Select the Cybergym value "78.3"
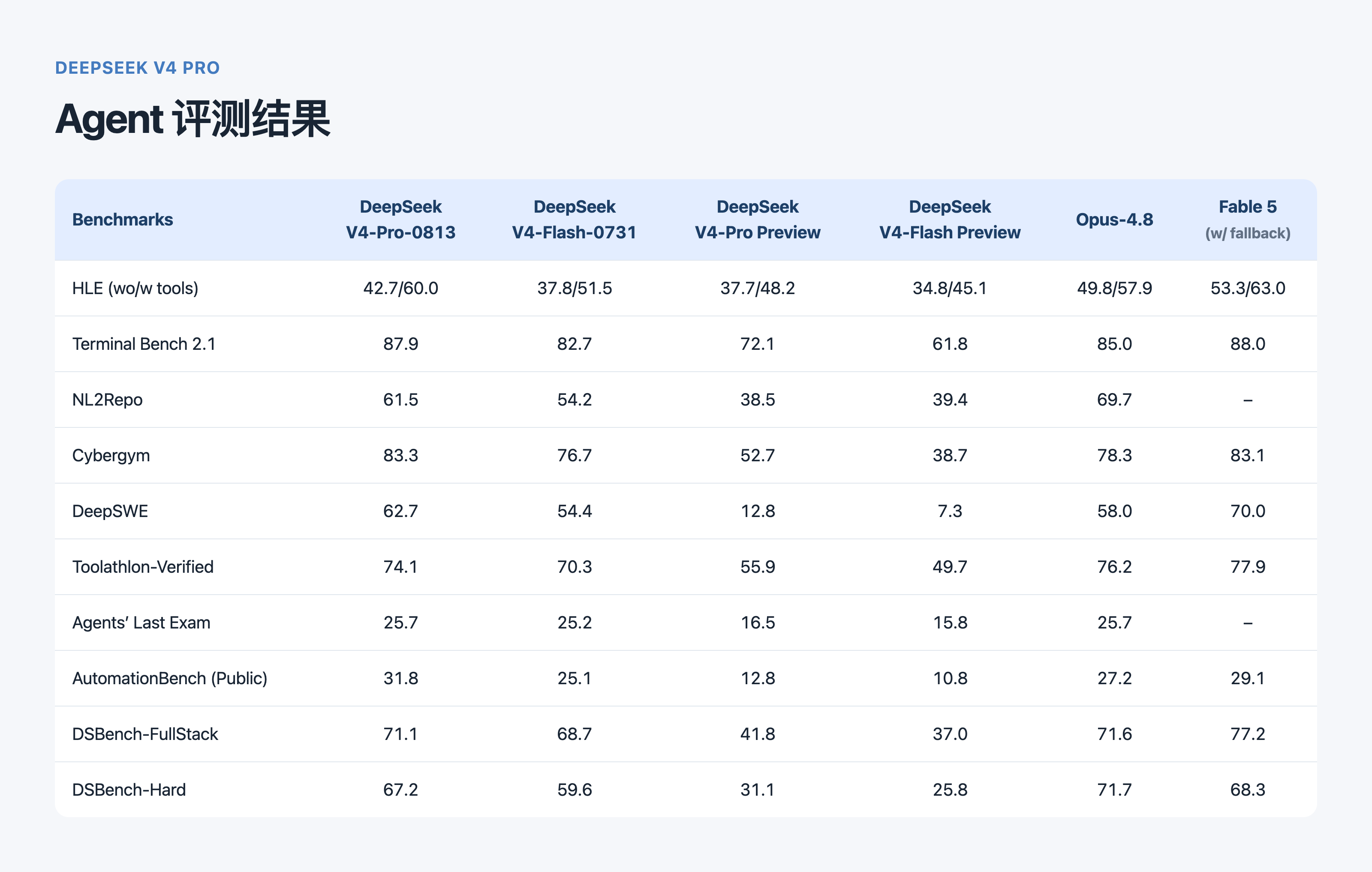 [1114, 456]
